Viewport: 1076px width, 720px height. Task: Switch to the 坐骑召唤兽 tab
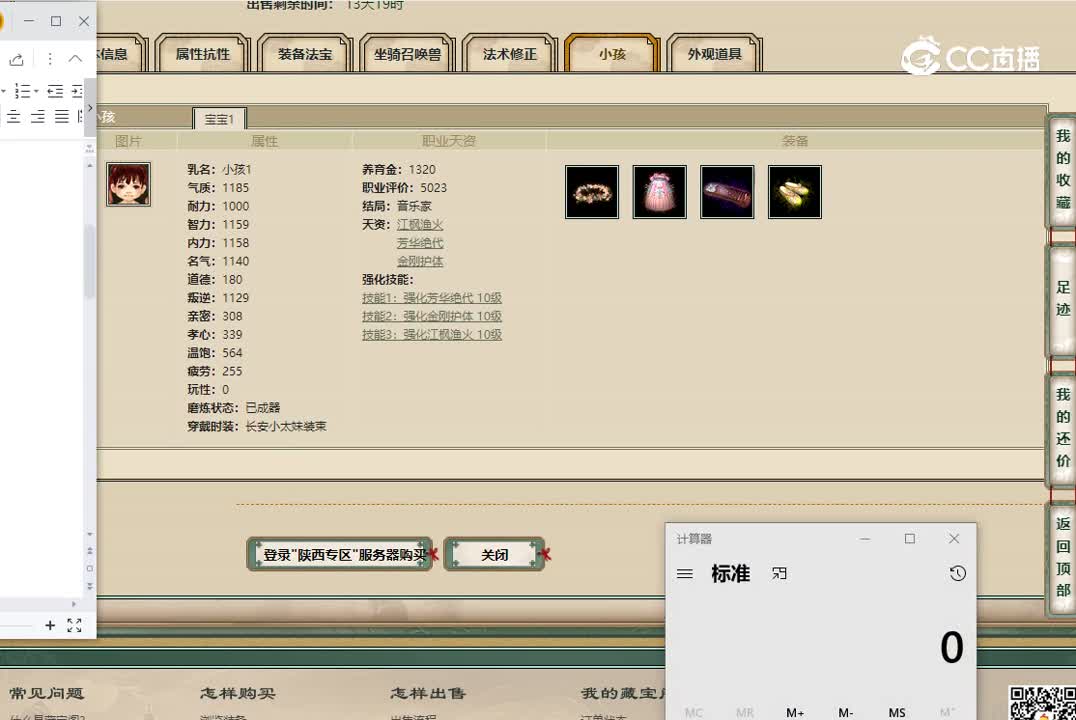407,54
